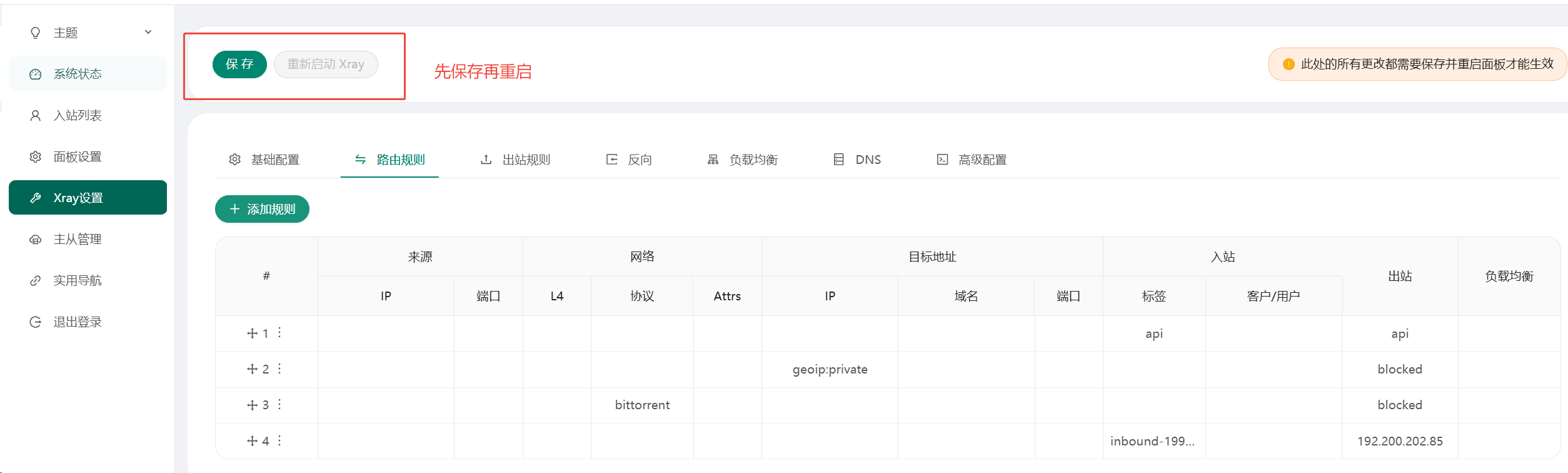Click the lightbulb theme icon
The image size is (1568, 473).
click(x=36, y=33)
